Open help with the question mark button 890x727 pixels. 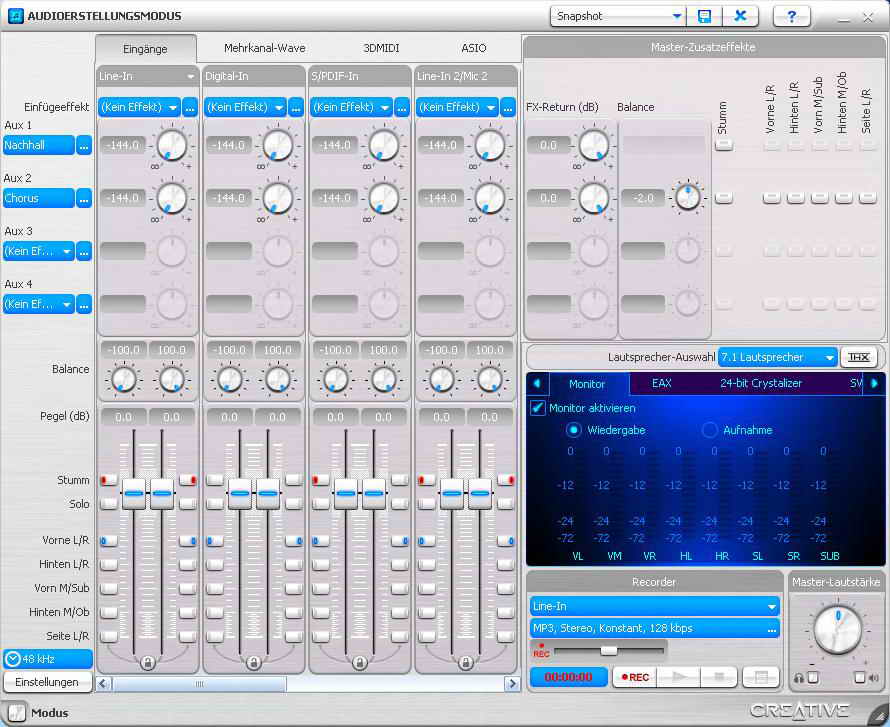pos(792,16)
